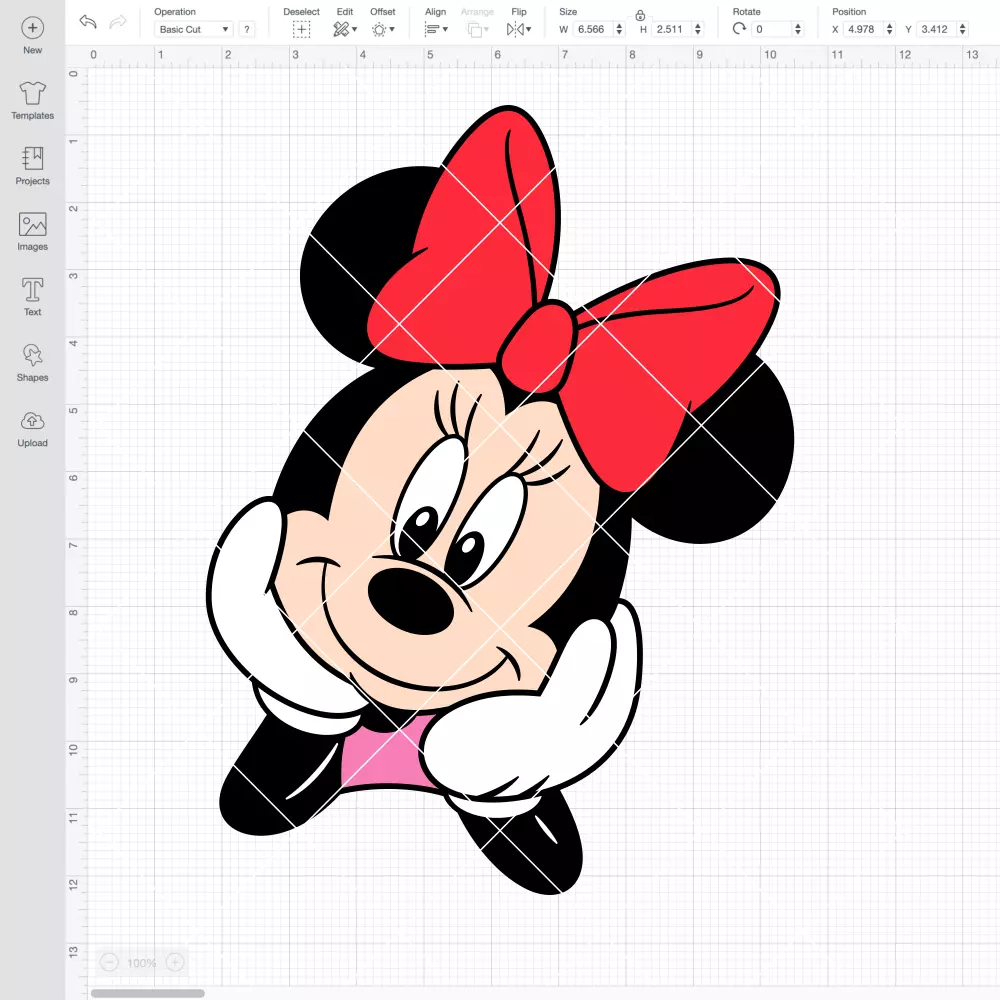
Task: Click the Height value field
Action: point(671,29)
